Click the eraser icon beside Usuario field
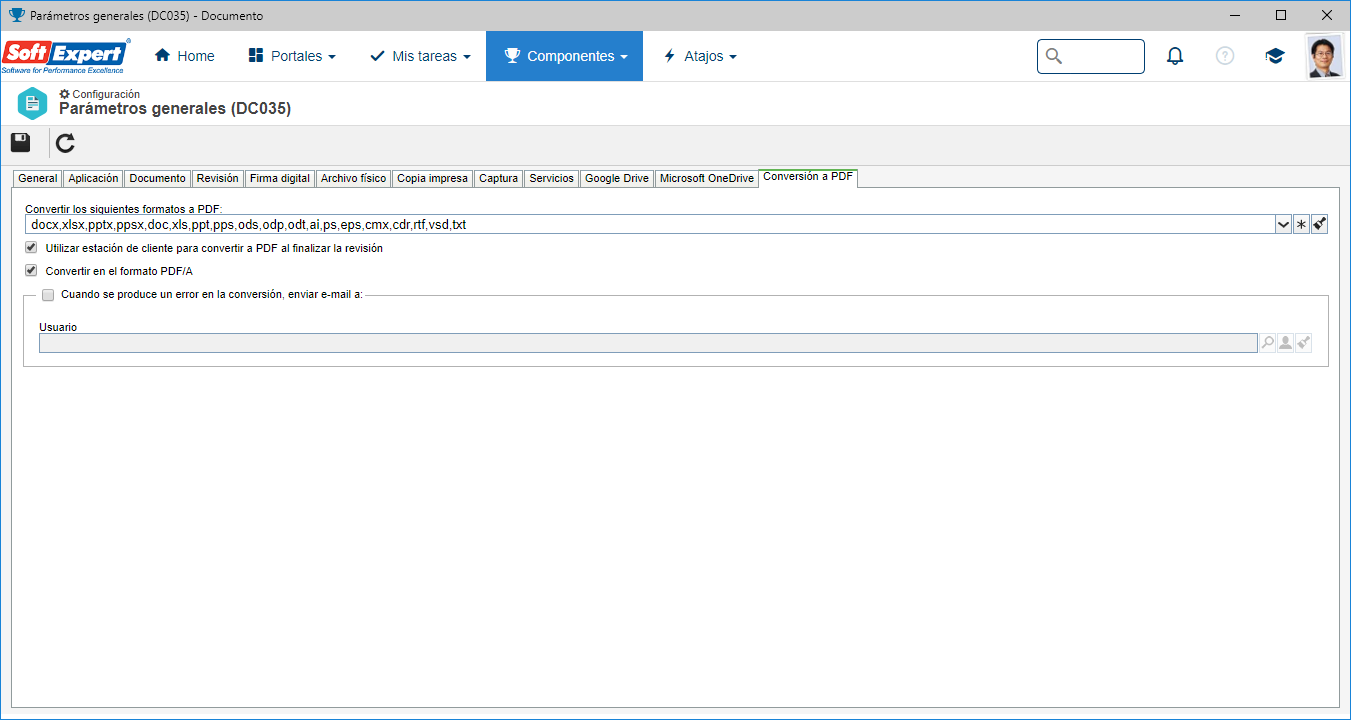The width and height of the screenshot is (1351, 720). 1303,343
